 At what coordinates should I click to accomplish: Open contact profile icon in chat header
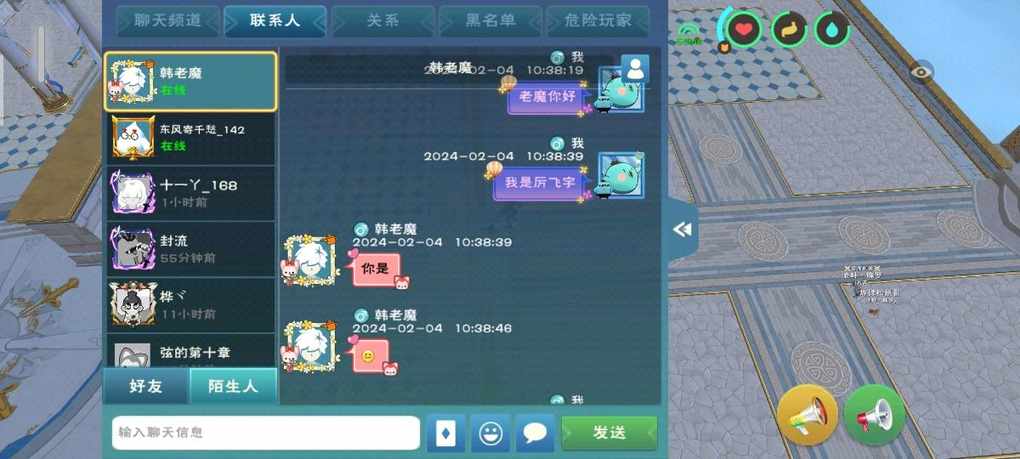coord(634,69)
